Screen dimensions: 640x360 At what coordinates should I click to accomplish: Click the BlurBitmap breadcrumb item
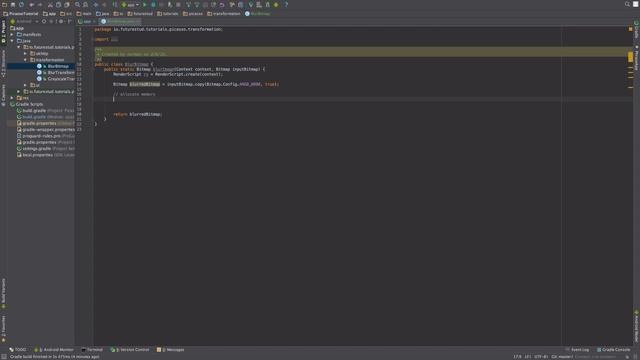coord(258,13)
